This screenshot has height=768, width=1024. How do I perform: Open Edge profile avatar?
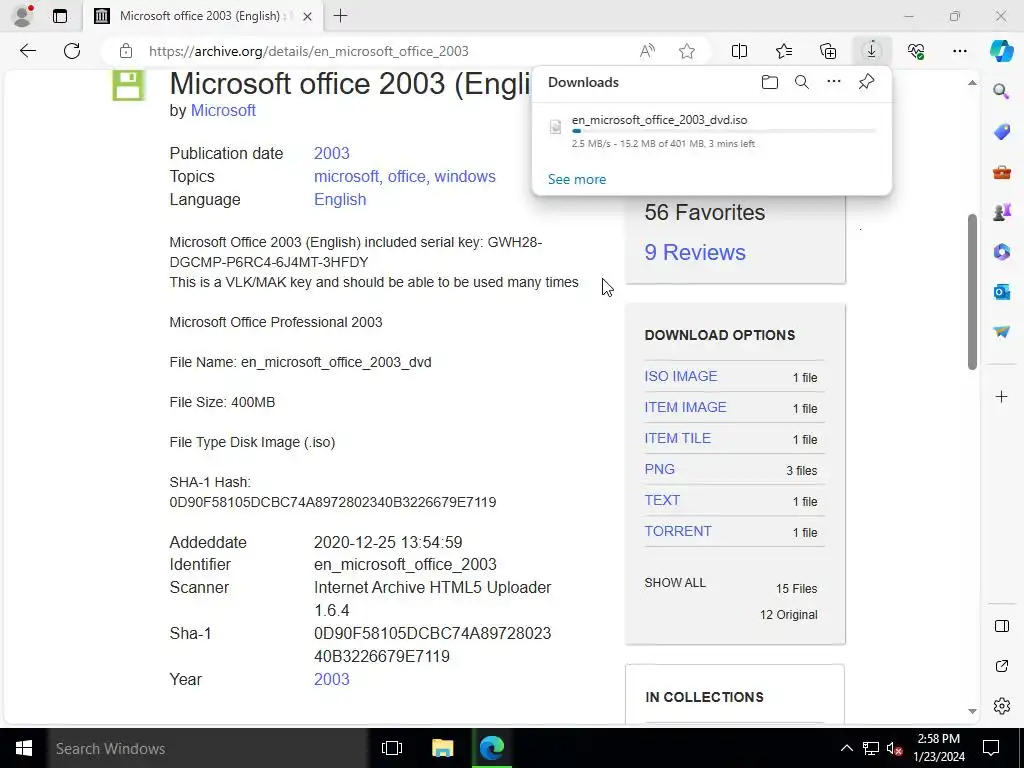[x=22, y=16]
